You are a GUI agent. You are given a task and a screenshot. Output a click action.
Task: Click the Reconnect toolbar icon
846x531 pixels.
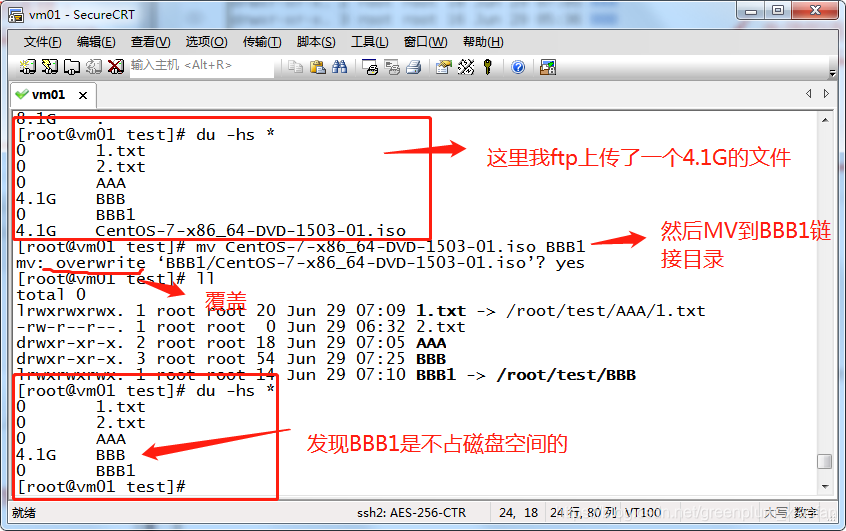click(94, 67)
